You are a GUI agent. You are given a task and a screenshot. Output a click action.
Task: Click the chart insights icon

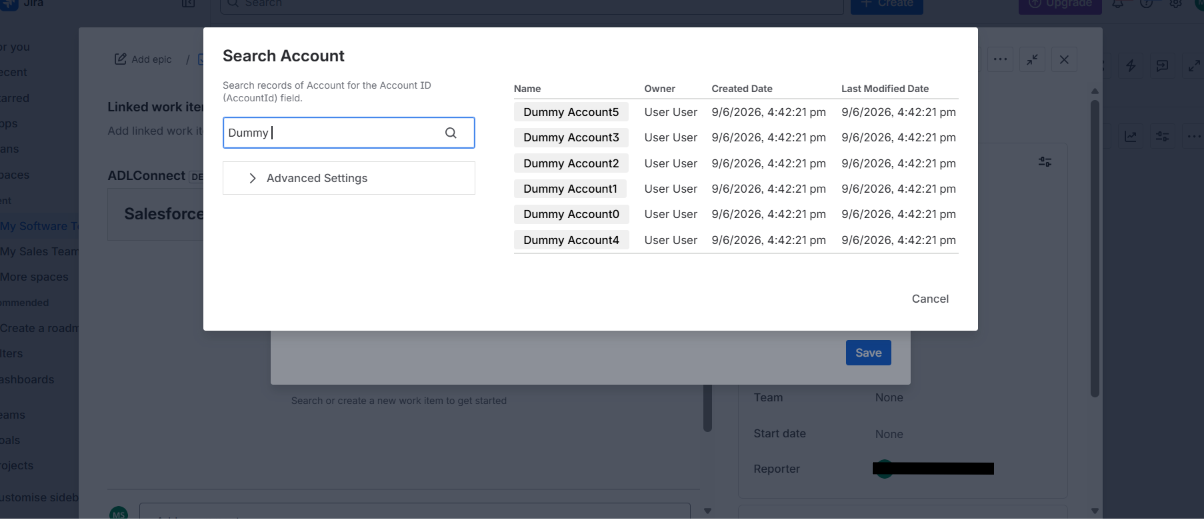tap(1130, 136)
